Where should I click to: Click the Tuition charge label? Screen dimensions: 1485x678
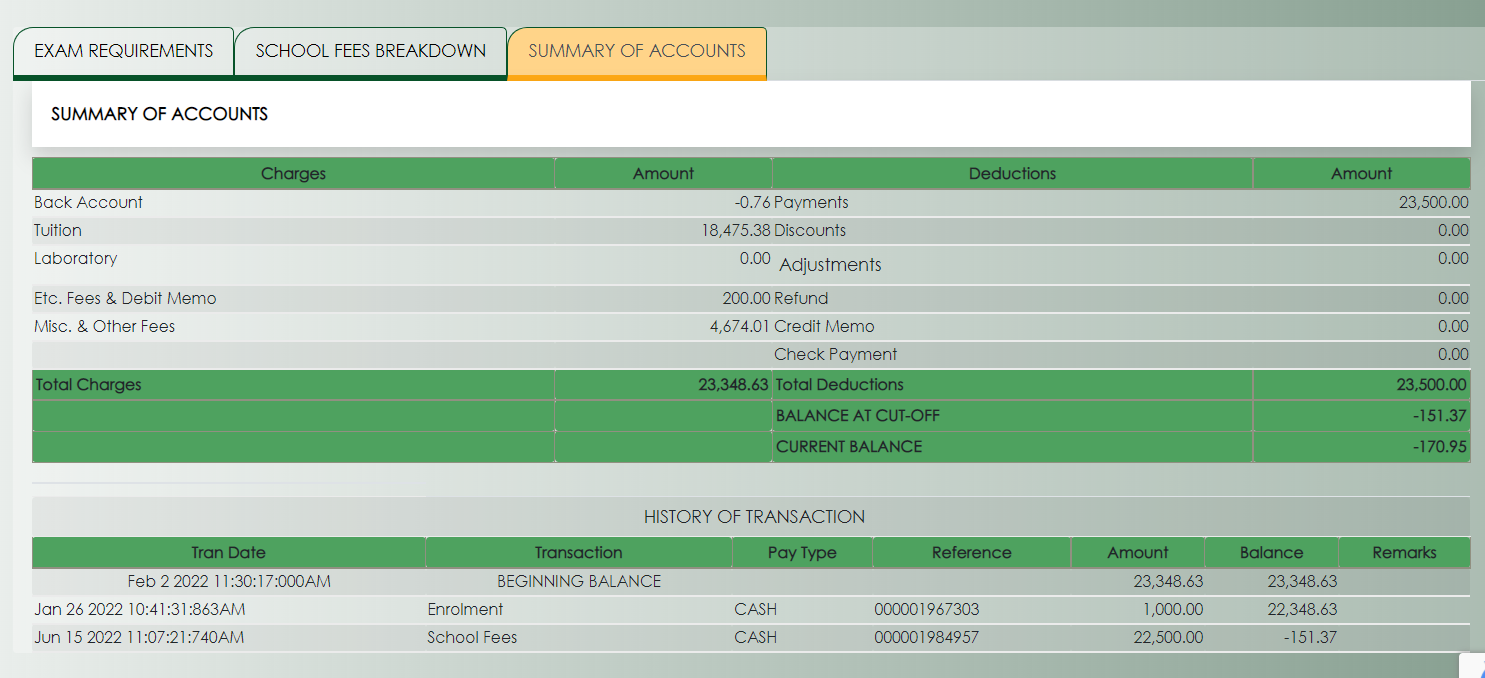58,230
